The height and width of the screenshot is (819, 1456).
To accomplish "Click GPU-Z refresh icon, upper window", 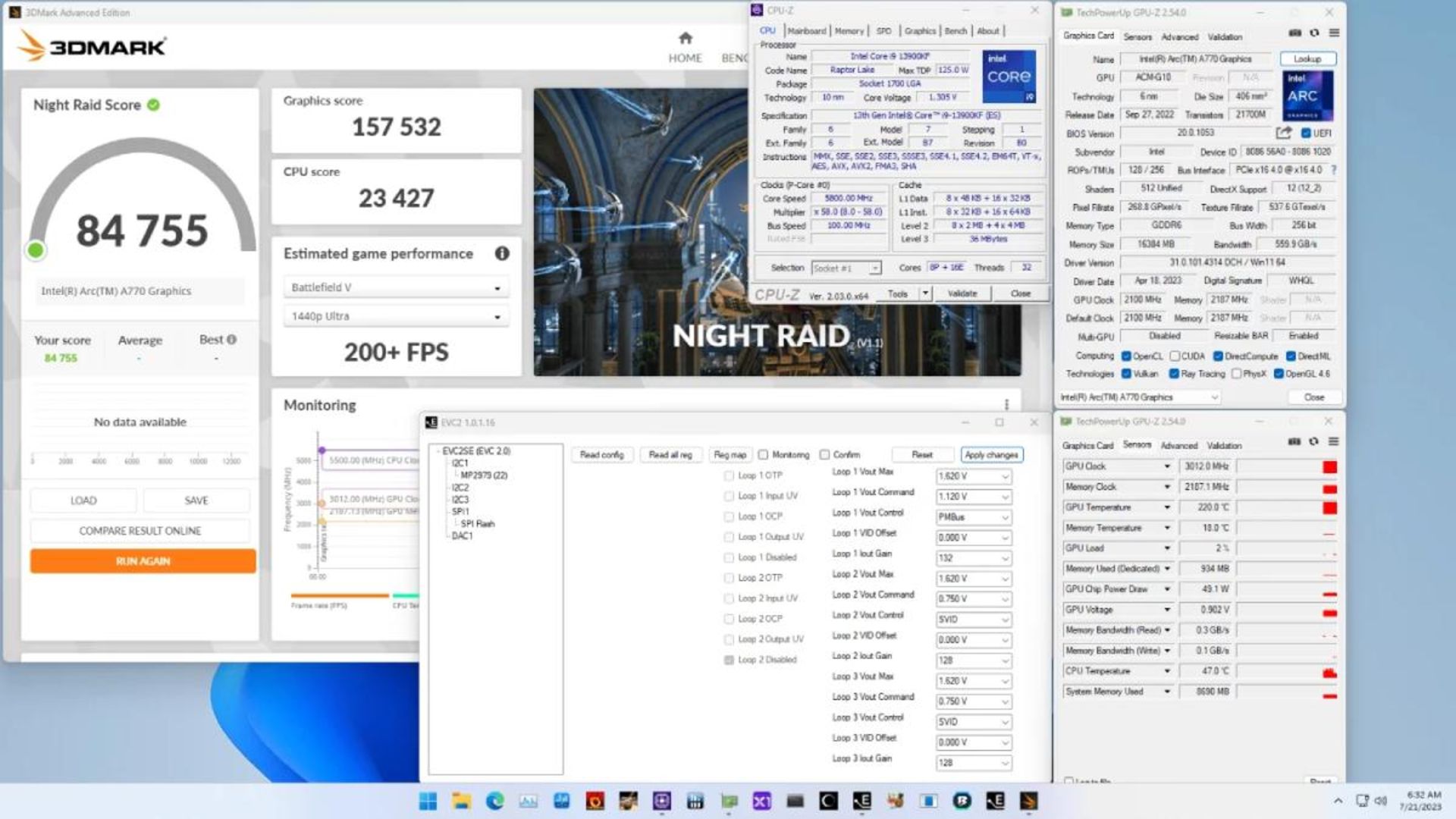I will (1314, 33).
